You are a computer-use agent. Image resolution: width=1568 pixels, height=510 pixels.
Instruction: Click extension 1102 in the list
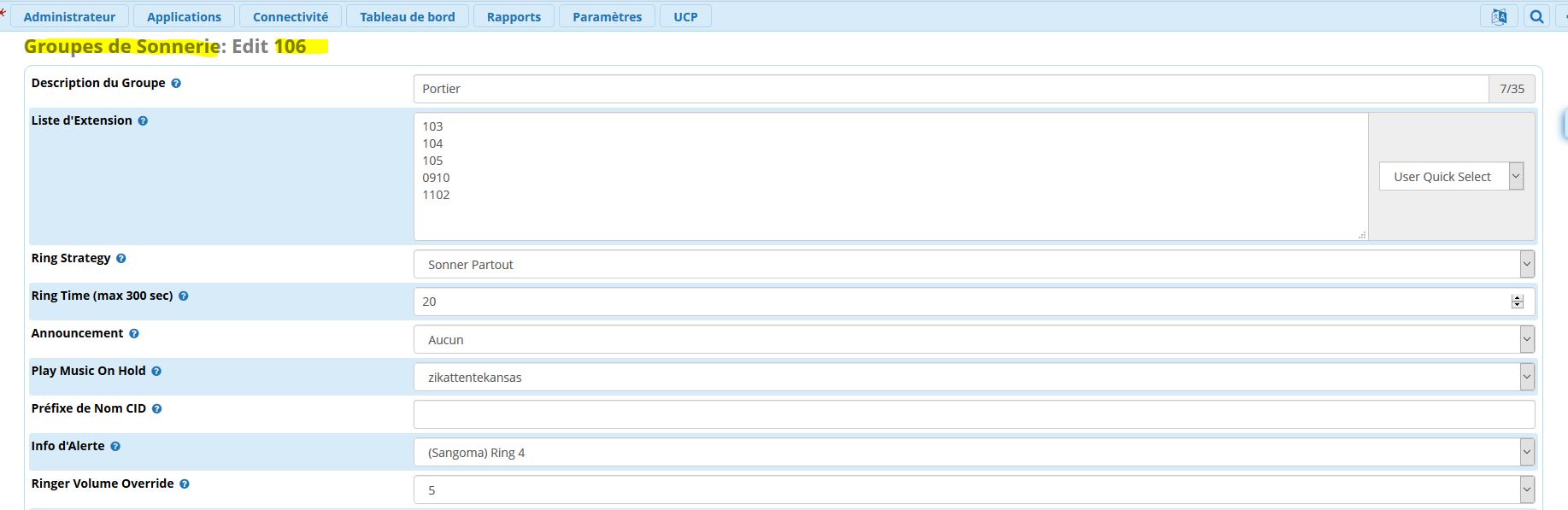point(436,195)
